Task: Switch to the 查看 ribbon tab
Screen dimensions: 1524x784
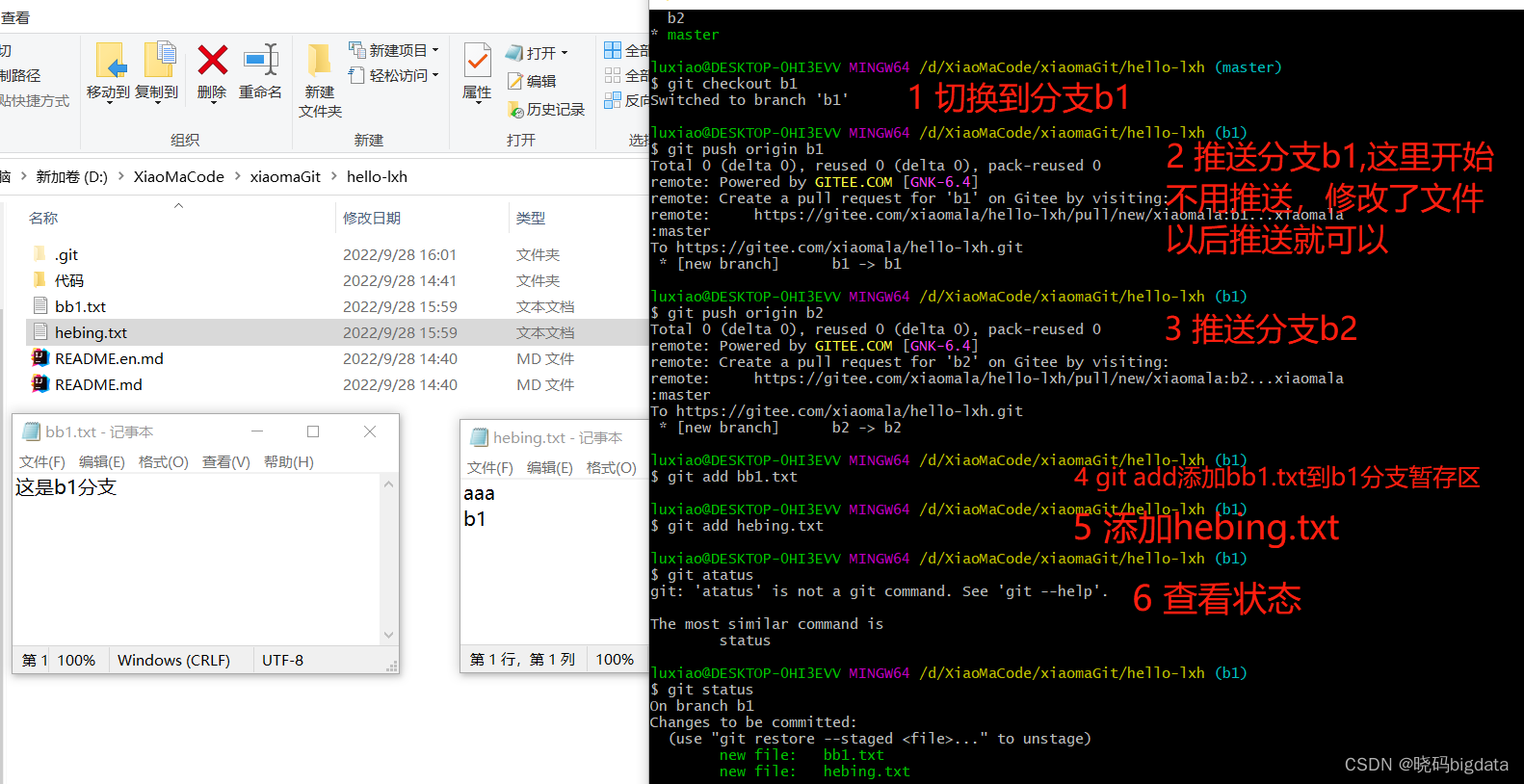Action: coord(15,18)
